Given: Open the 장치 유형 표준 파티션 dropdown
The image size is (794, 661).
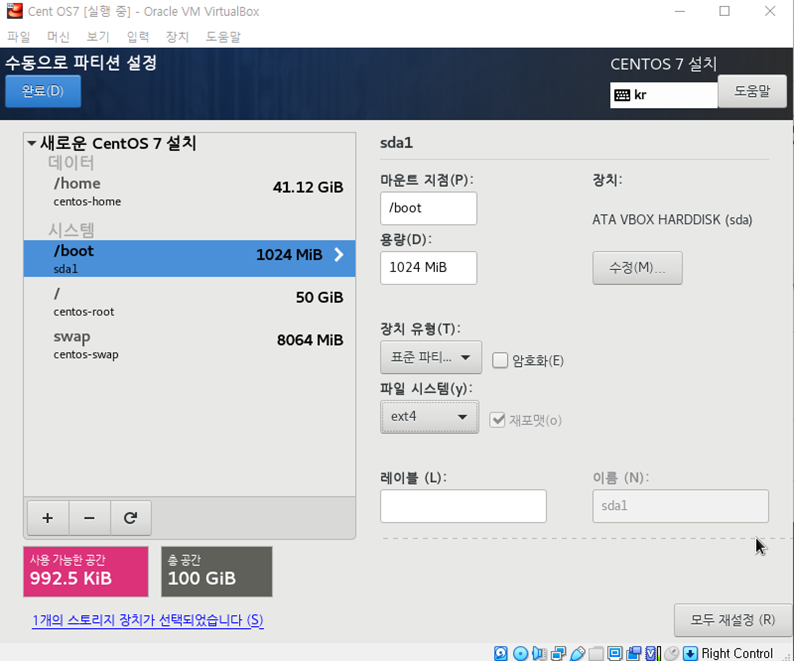Looking at the screenshot, I should pos(431,357).
